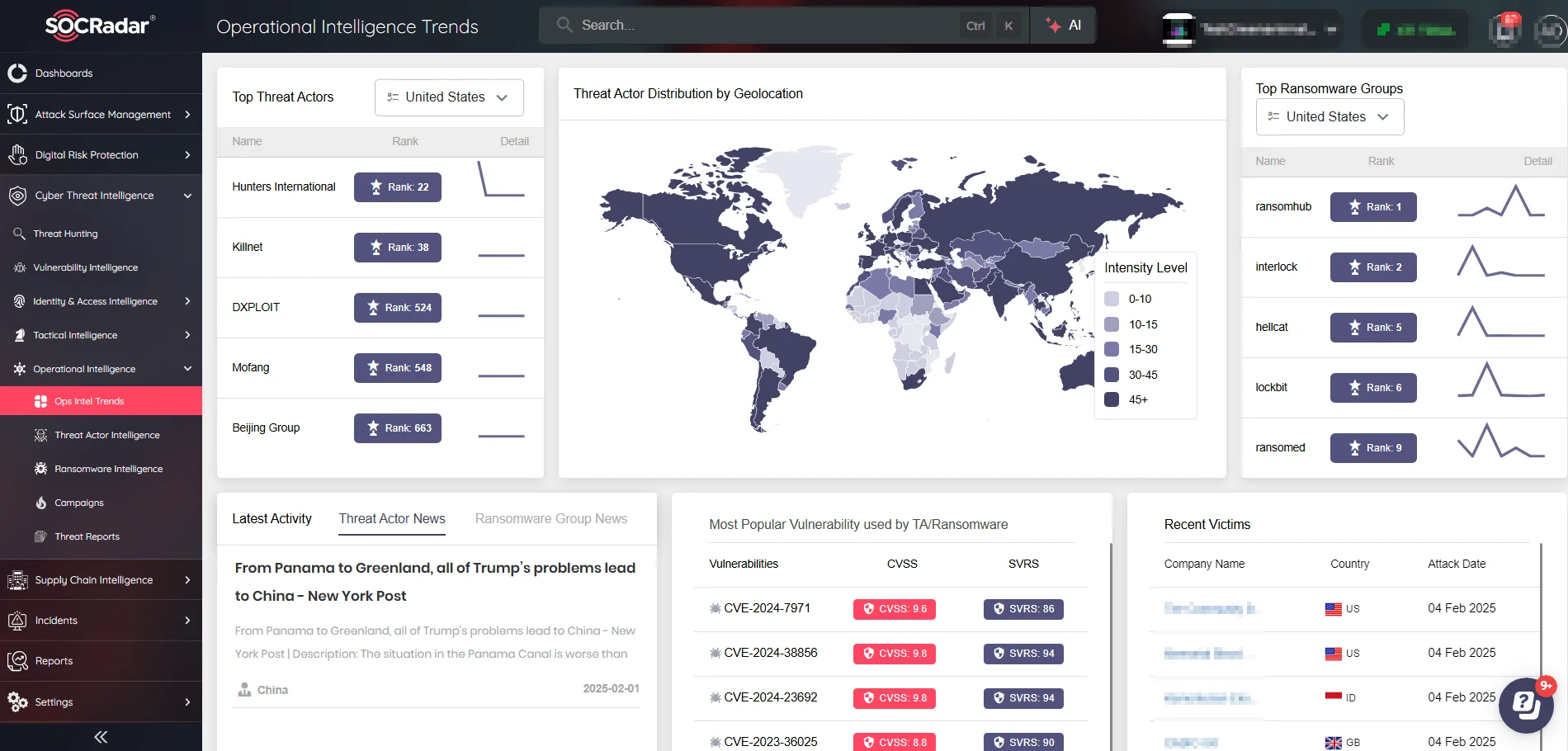Click Supply Chain Intelligence icon
This screenshot has height=751, width=1568.
17,580
